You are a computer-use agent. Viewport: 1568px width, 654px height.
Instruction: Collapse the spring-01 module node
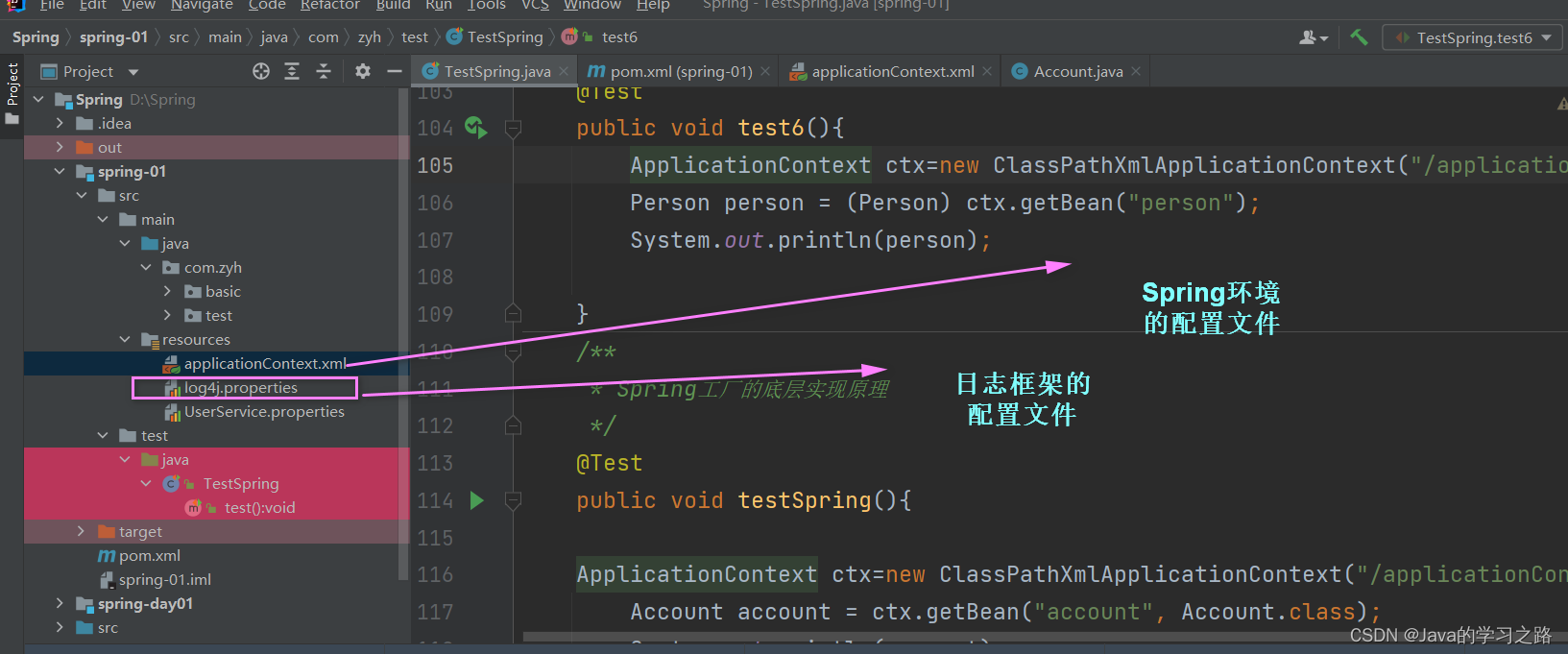[x=60, y=171]
